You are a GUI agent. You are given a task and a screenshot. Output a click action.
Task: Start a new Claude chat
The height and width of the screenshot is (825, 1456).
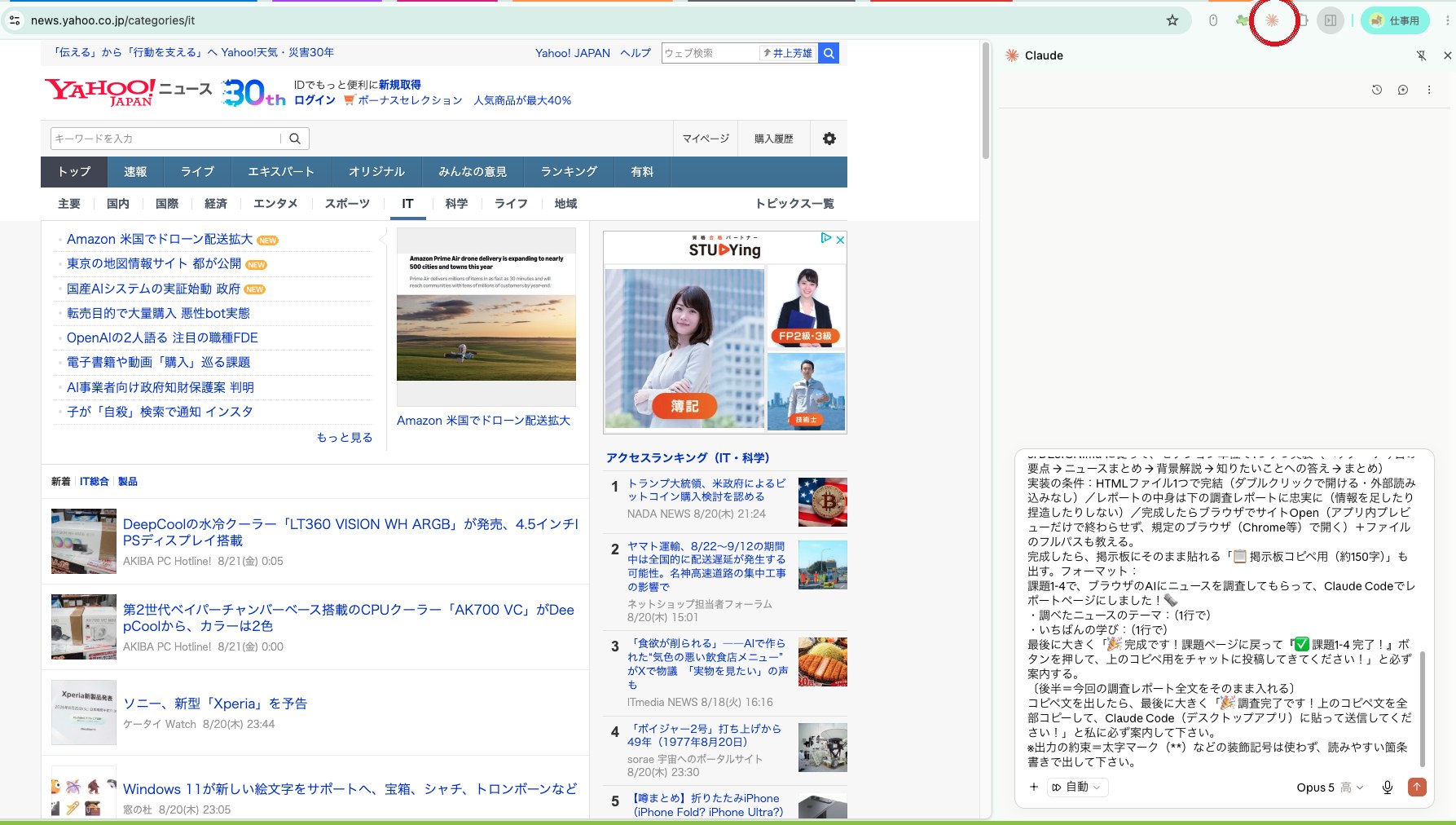coord(1403,90)
